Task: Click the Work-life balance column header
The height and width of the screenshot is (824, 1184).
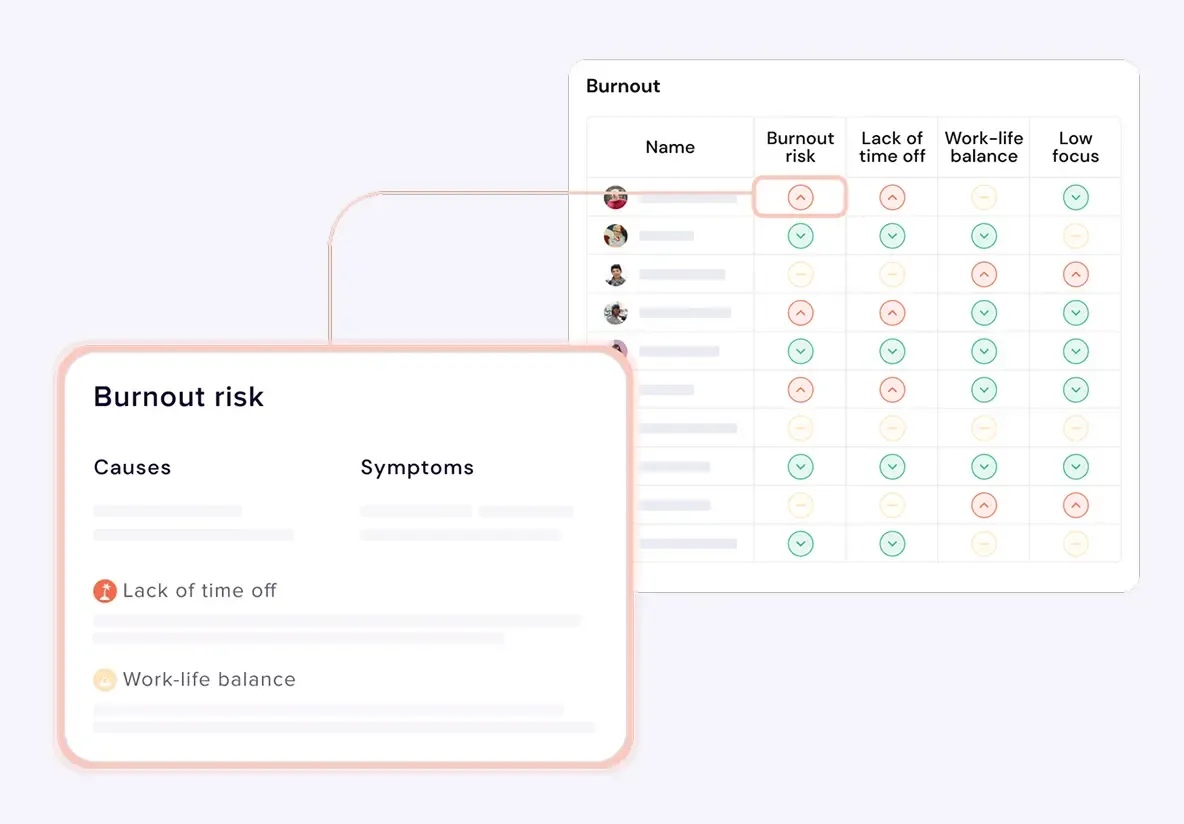Action: (984, 148)
